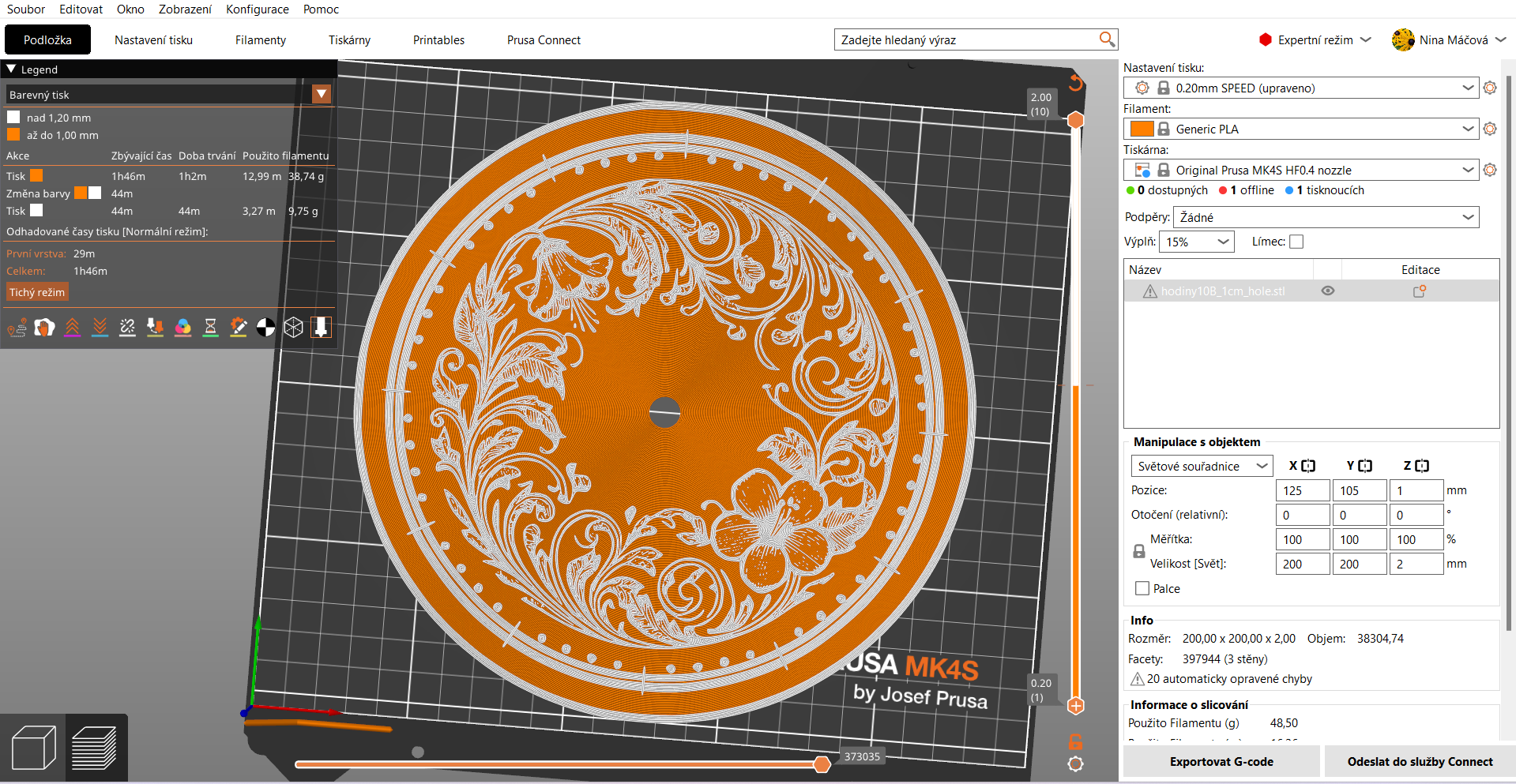1516x784 pixels.
Task: Toggle tool marker nozzle icon
Action: pyautogui.click(x=321, y=328)
